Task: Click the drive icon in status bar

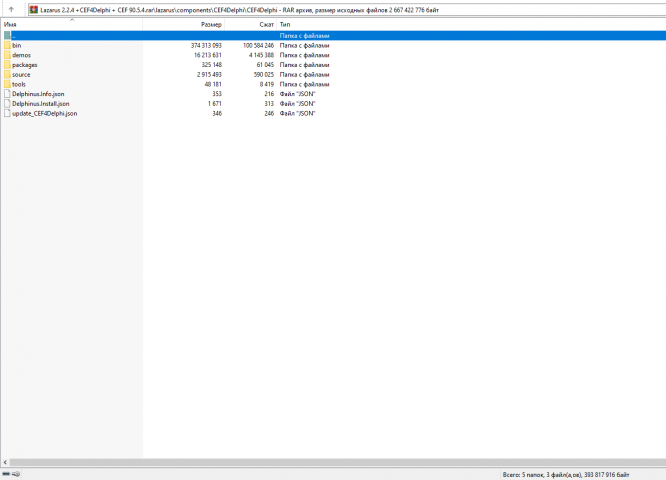Action: [6, 474]
